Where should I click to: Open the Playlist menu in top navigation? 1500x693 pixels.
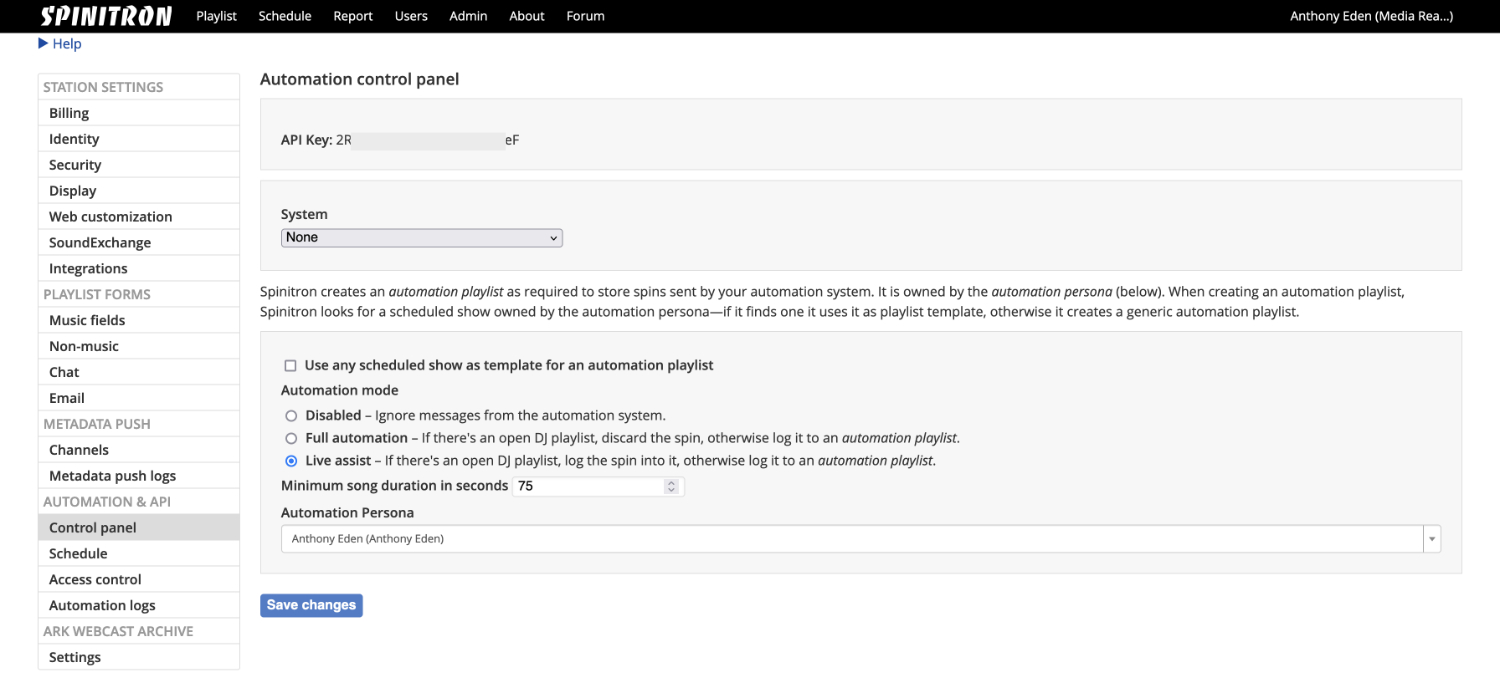point(216,16)
